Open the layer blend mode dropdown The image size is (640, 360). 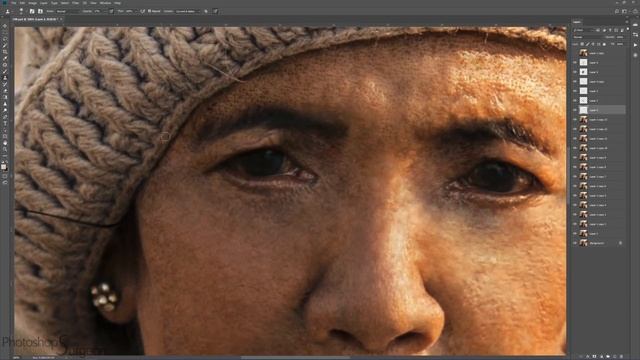pyautogui.click(x=588, y=37)
